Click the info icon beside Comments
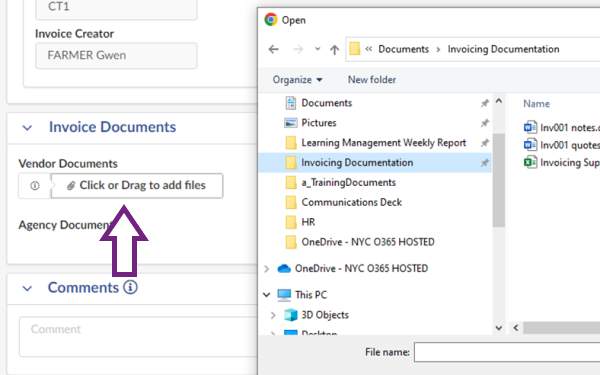 coord(130,287)
